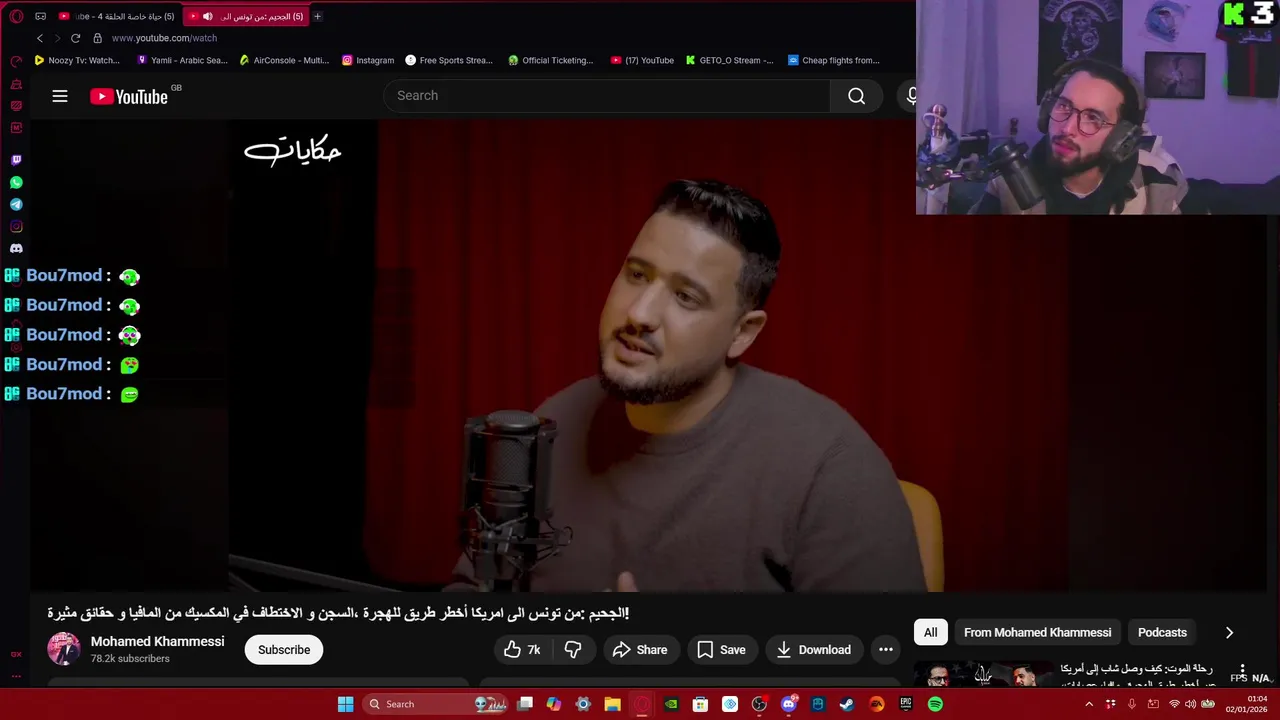The width and height of the screenshot is (1280, 720).
Task: Dislike the Mohamed Khammessi video
Action: click(573, 650)
